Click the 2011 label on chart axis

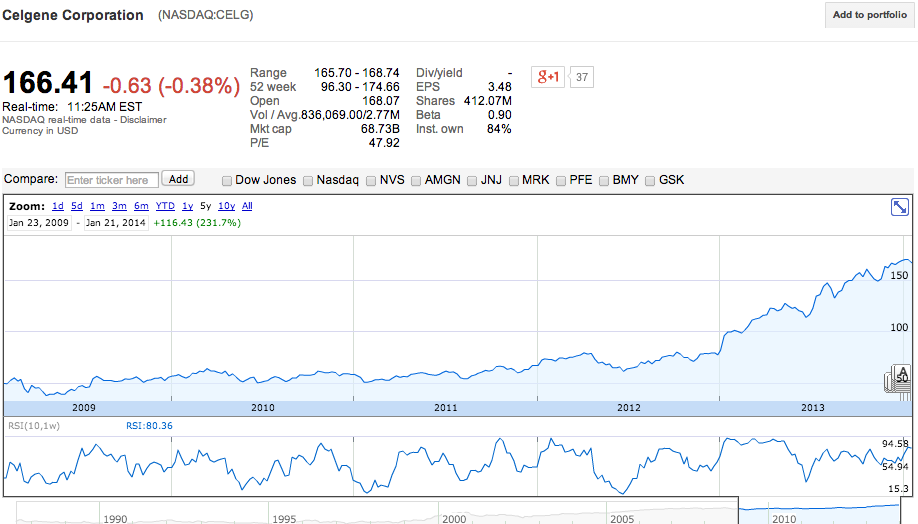[446, 407]
